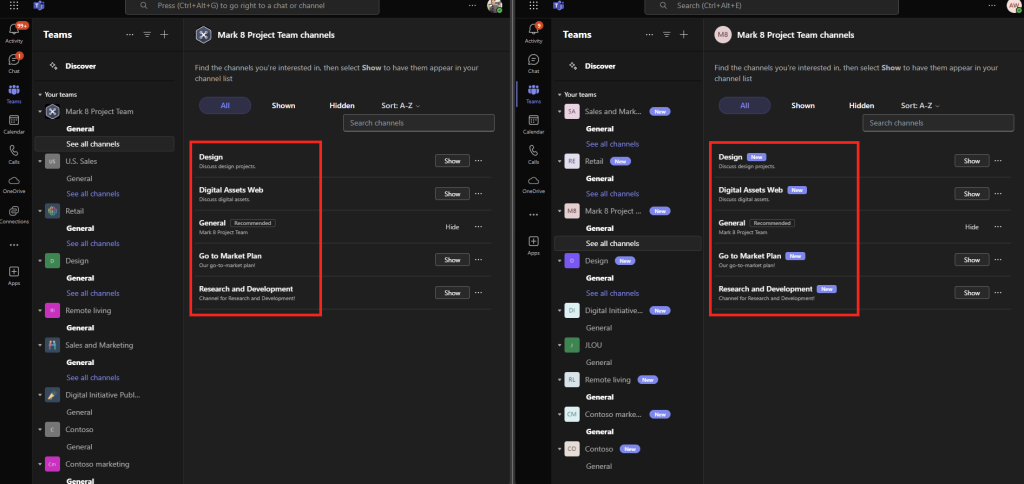Collapse Retail team in the left window
Image resolution: width=1024 pixels, height=484 pixels.
[x=40, y=211]
